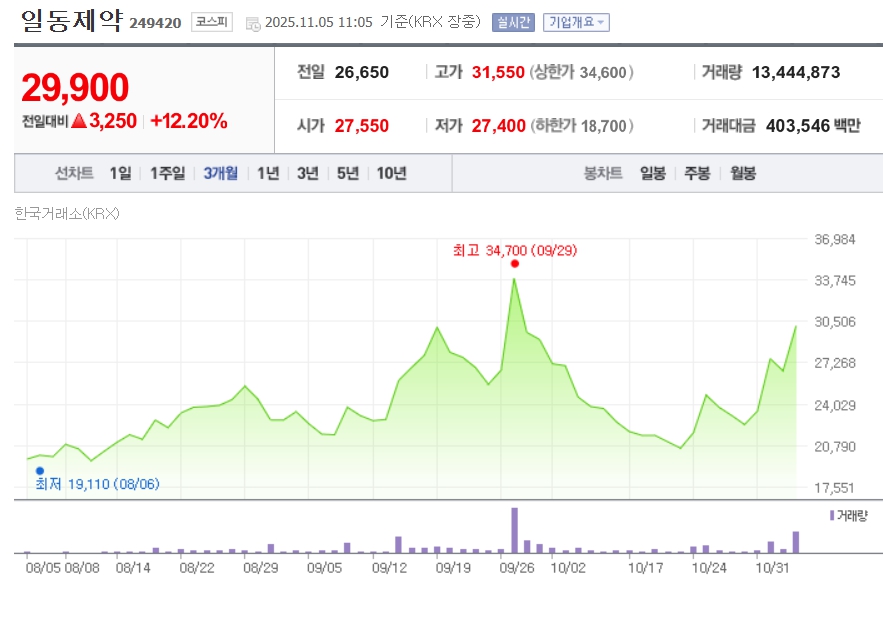Switch to 일봉 daily candle chart

point(653,173)
